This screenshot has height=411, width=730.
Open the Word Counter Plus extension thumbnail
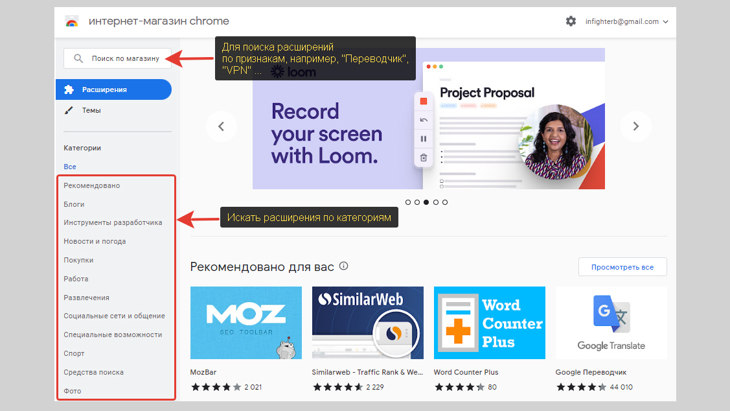(x=489, y=323)
